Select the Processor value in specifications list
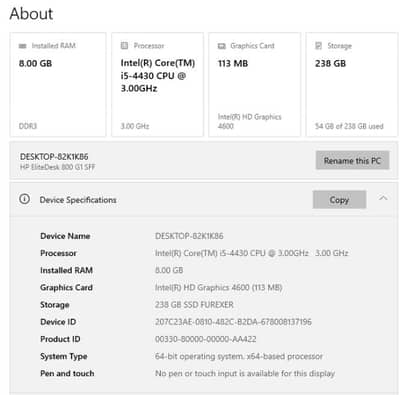The image size is (400, 395). coord(252,253)
